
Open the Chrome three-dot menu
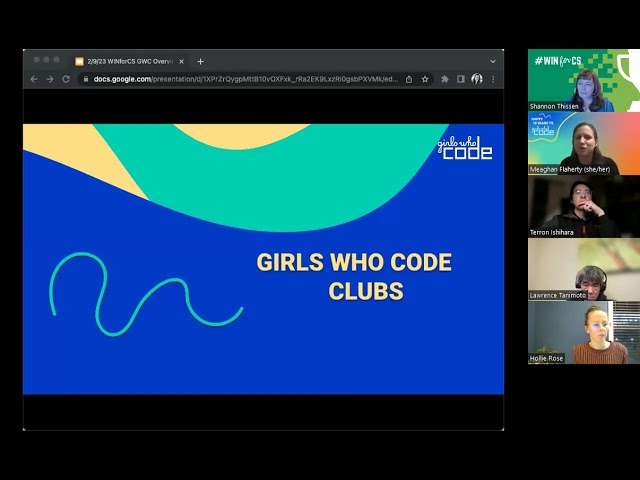pyautogui.click(x=493, y=79)
